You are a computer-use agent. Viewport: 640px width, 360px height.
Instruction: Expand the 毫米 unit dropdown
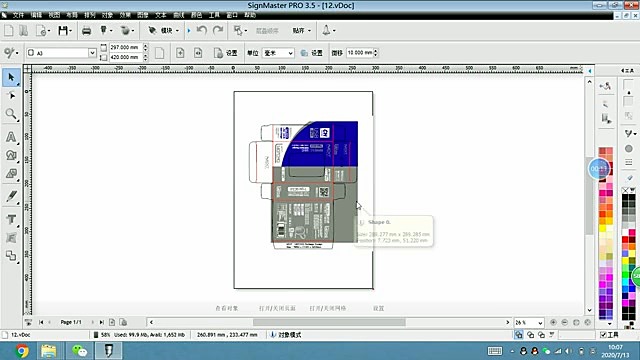click(x=290, y=53)
